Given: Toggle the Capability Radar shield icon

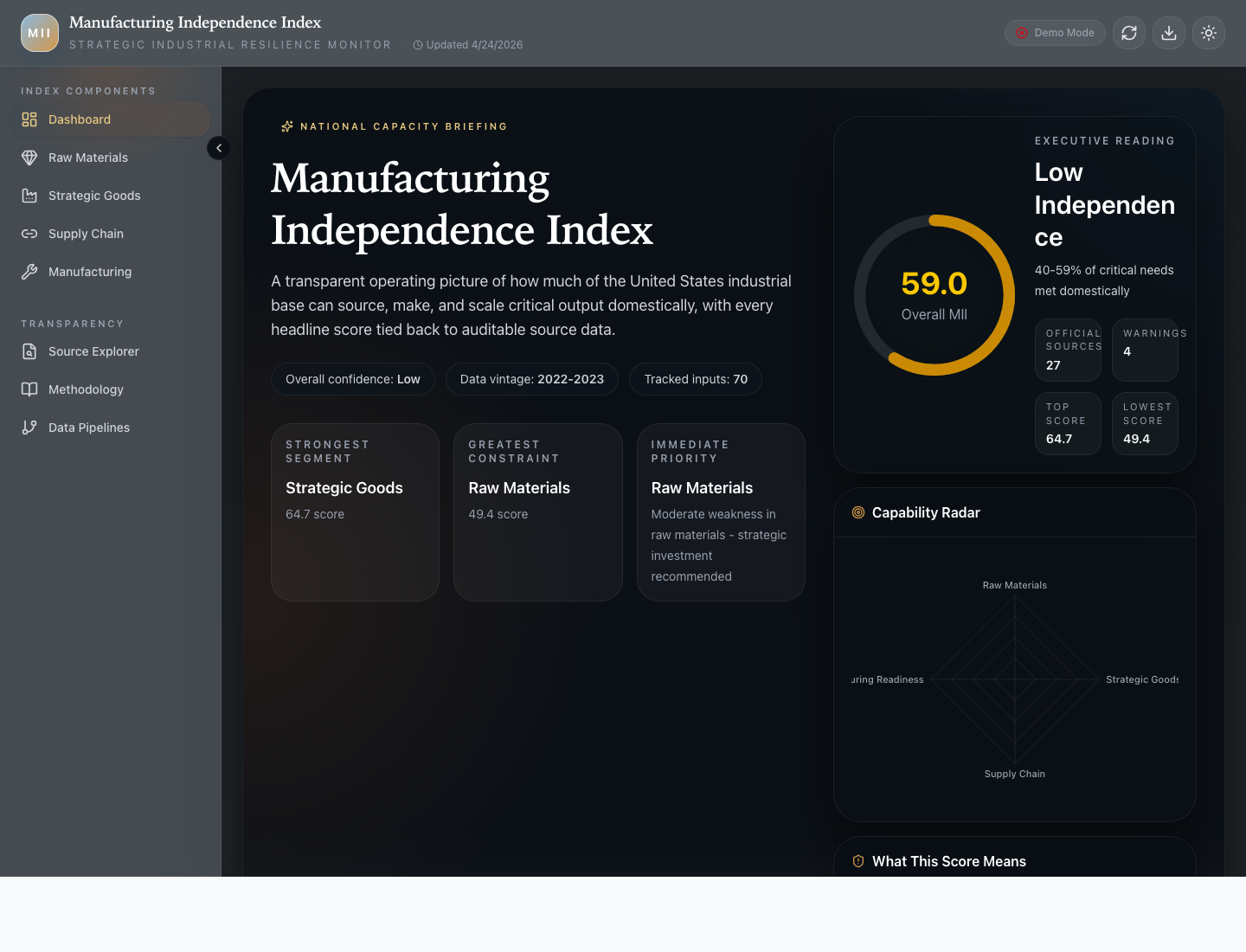Looking at the screenshot, I should 857,512.
